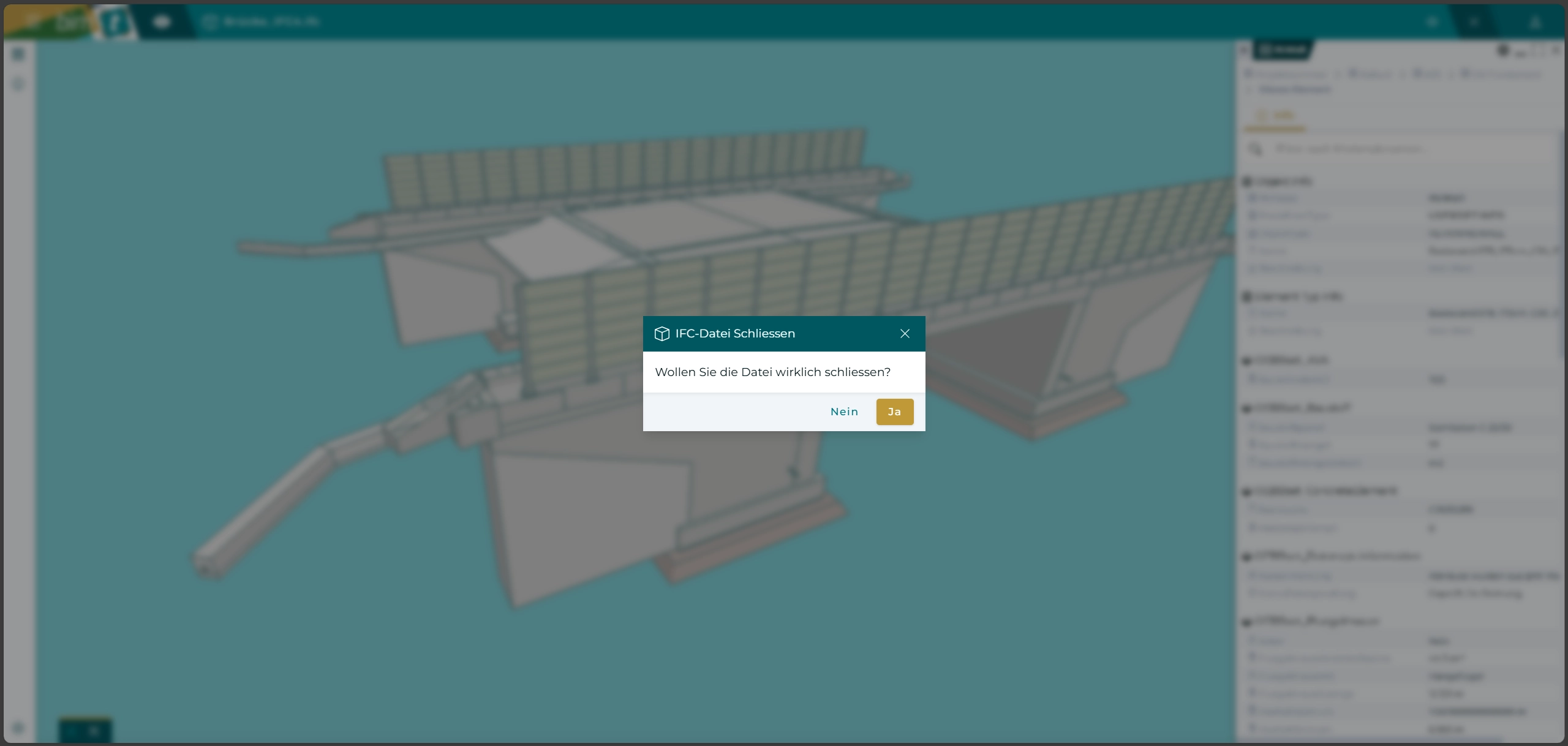Click the second icon in left sidebar
Image resolution: width=1568 pixels, height=746 pixels.
tap(18, 84)
